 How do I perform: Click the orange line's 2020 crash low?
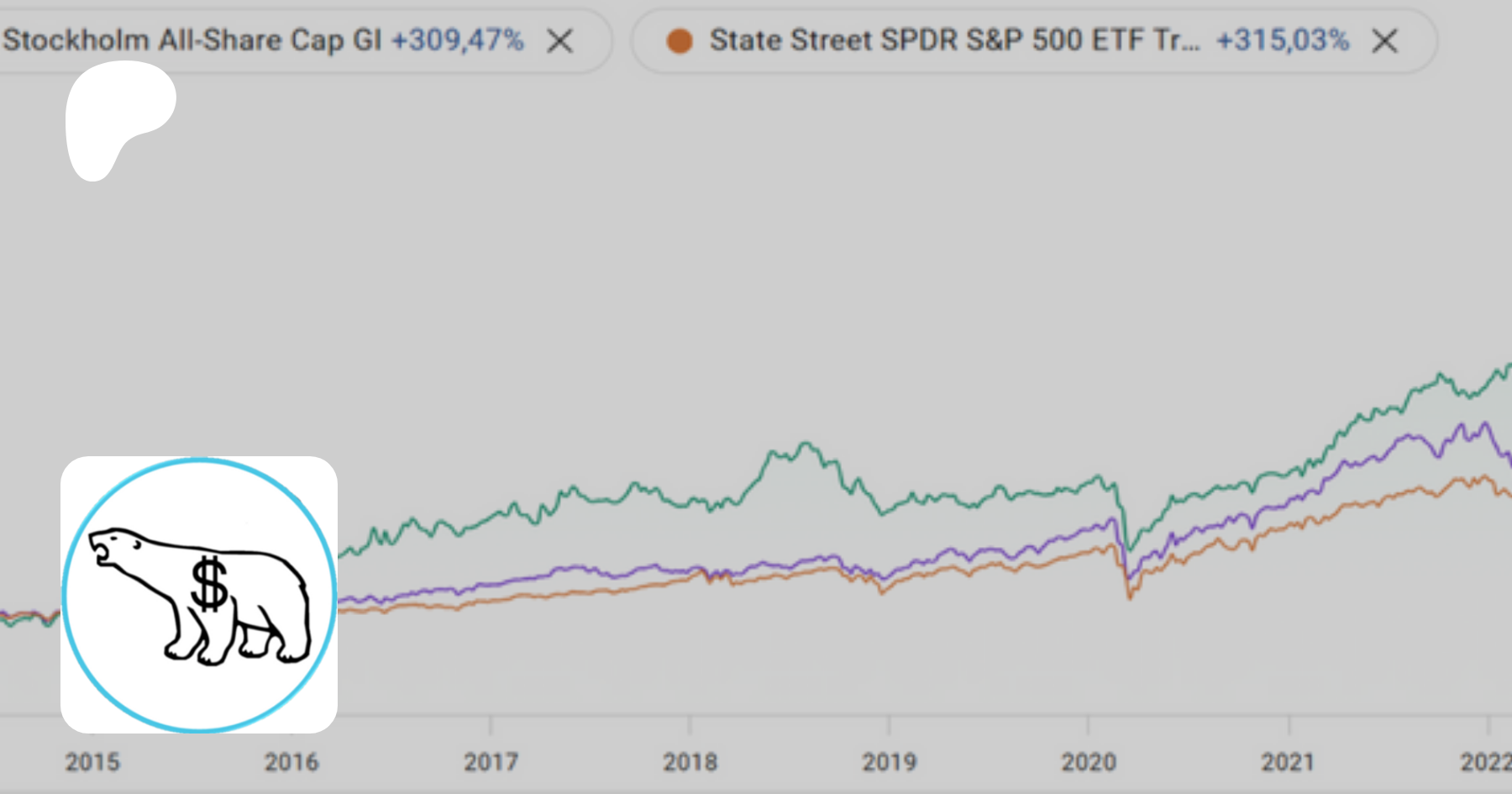click(1130, 597)
